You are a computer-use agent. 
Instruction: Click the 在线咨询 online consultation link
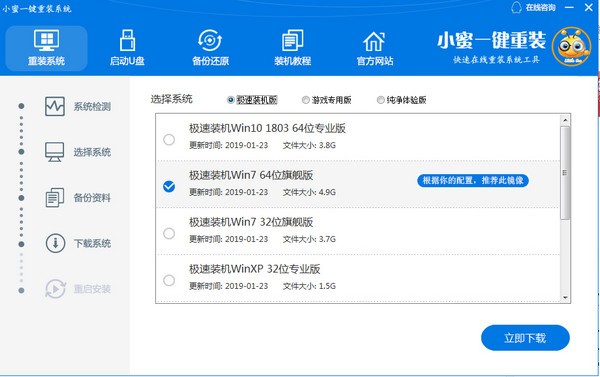(540, 8)
